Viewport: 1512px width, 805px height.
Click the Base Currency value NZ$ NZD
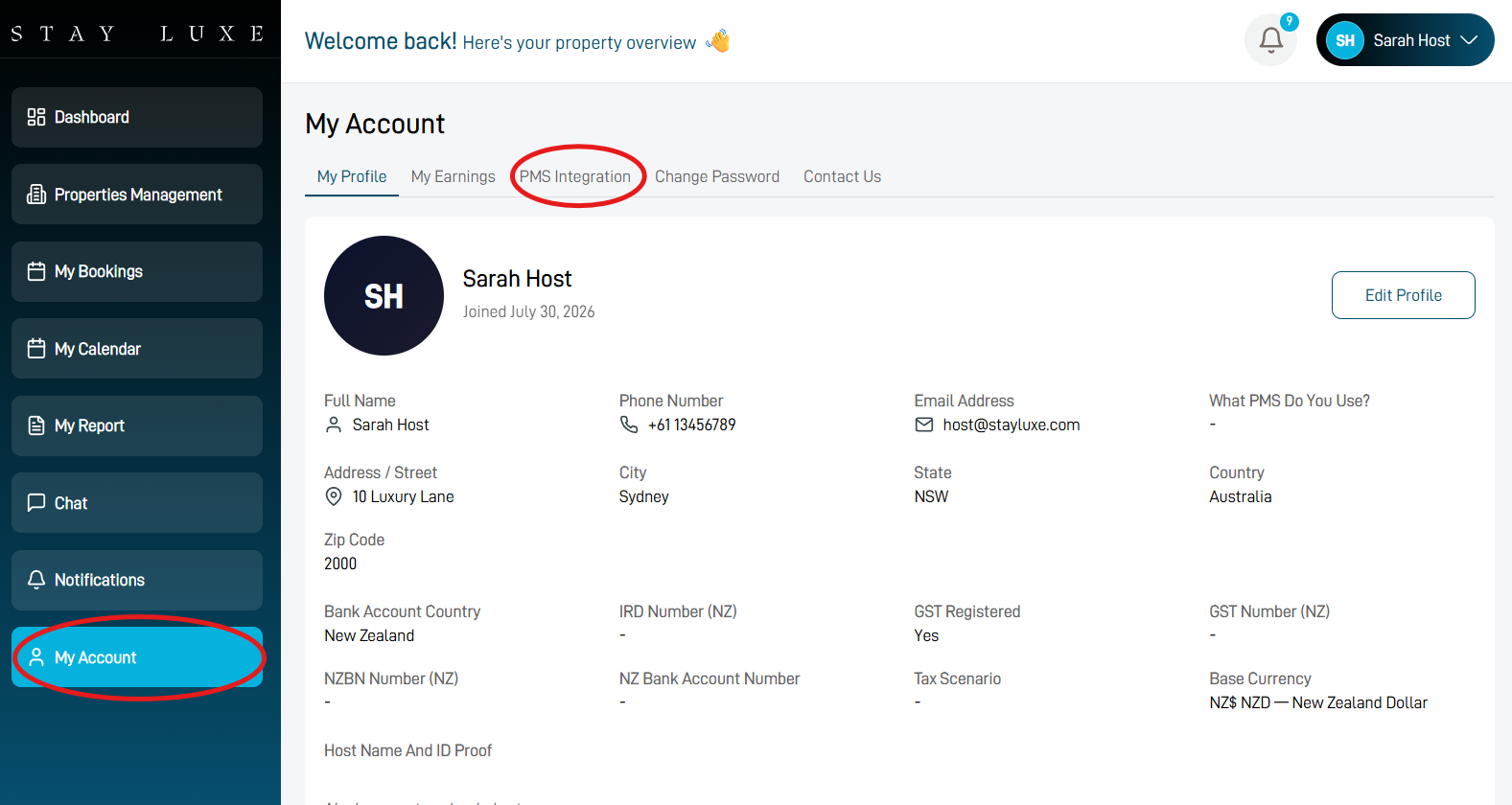click(x=1318, y=702)
